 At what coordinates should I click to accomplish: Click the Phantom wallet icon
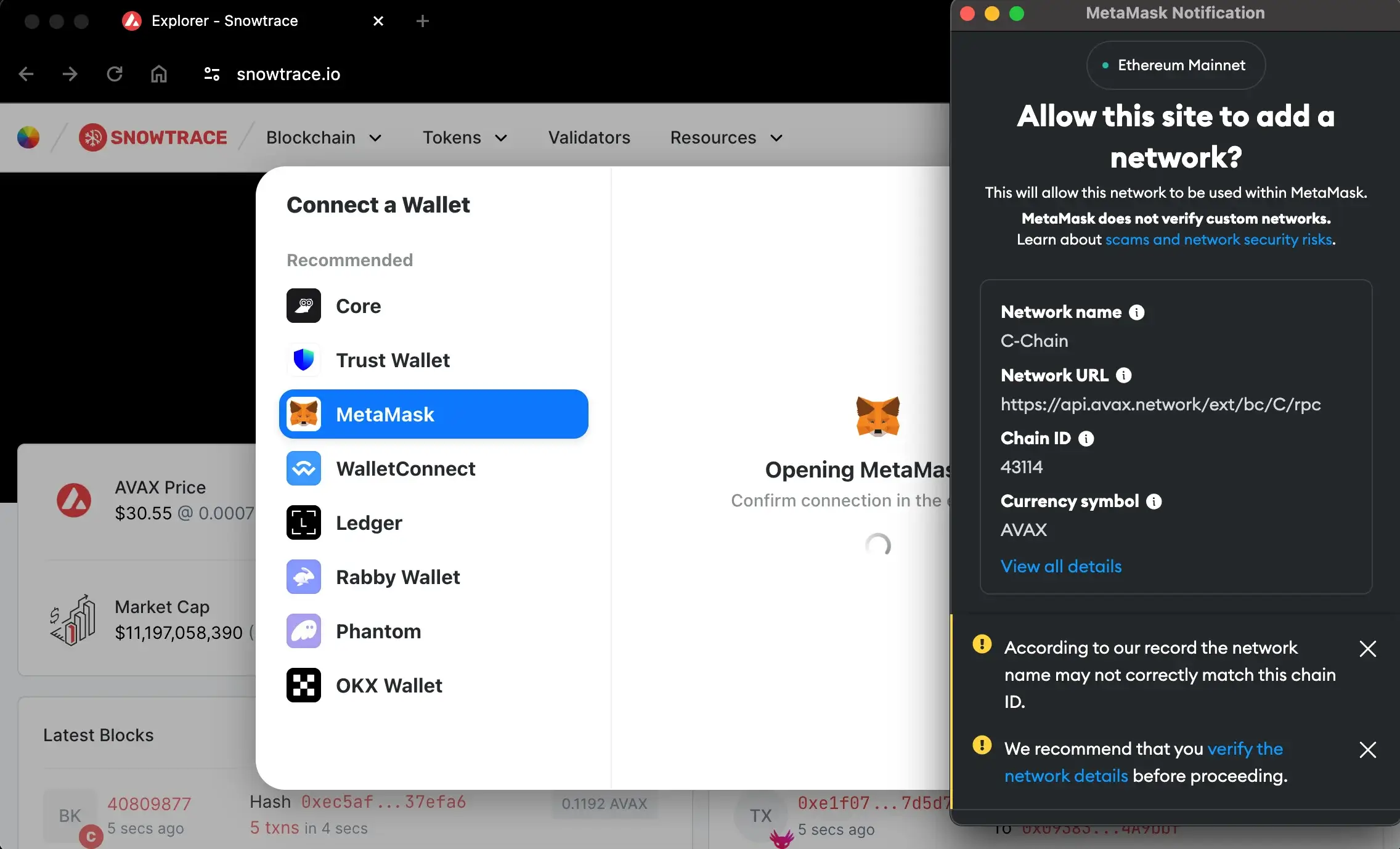point(303,630)
